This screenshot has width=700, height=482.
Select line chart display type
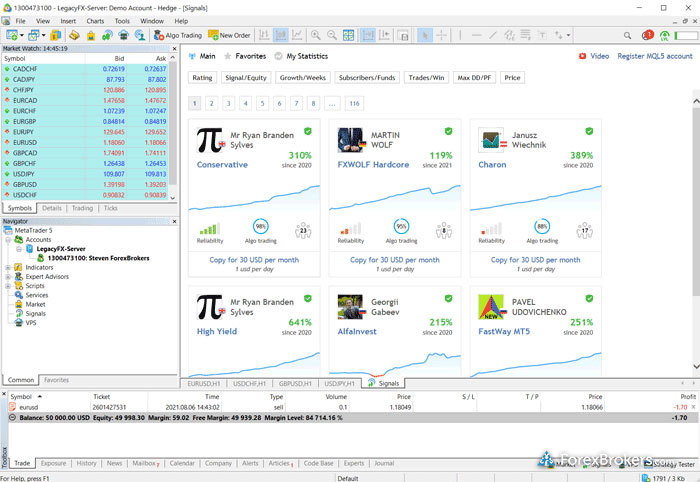[297, 35]
